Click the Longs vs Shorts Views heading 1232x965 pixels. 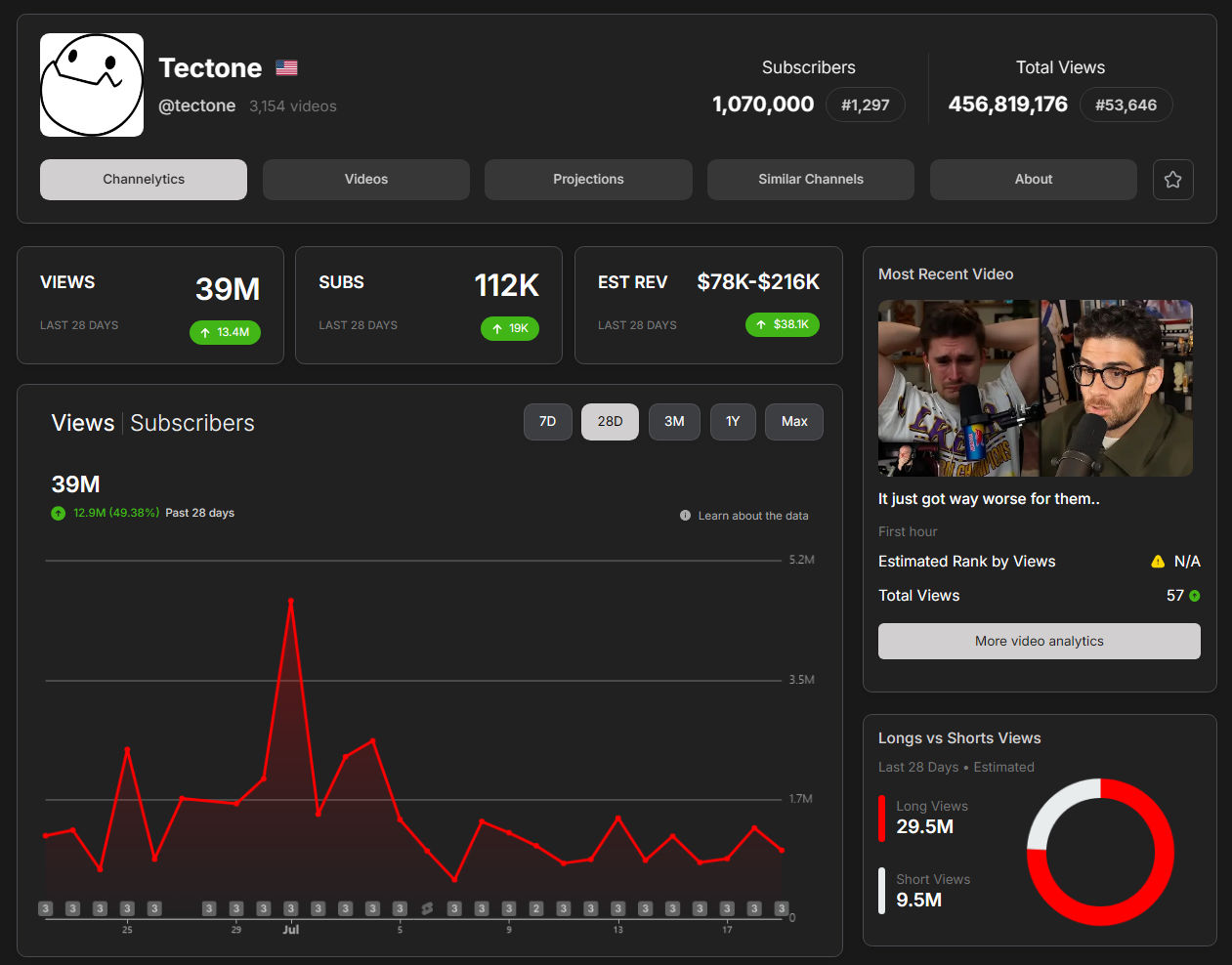[959, 738]
